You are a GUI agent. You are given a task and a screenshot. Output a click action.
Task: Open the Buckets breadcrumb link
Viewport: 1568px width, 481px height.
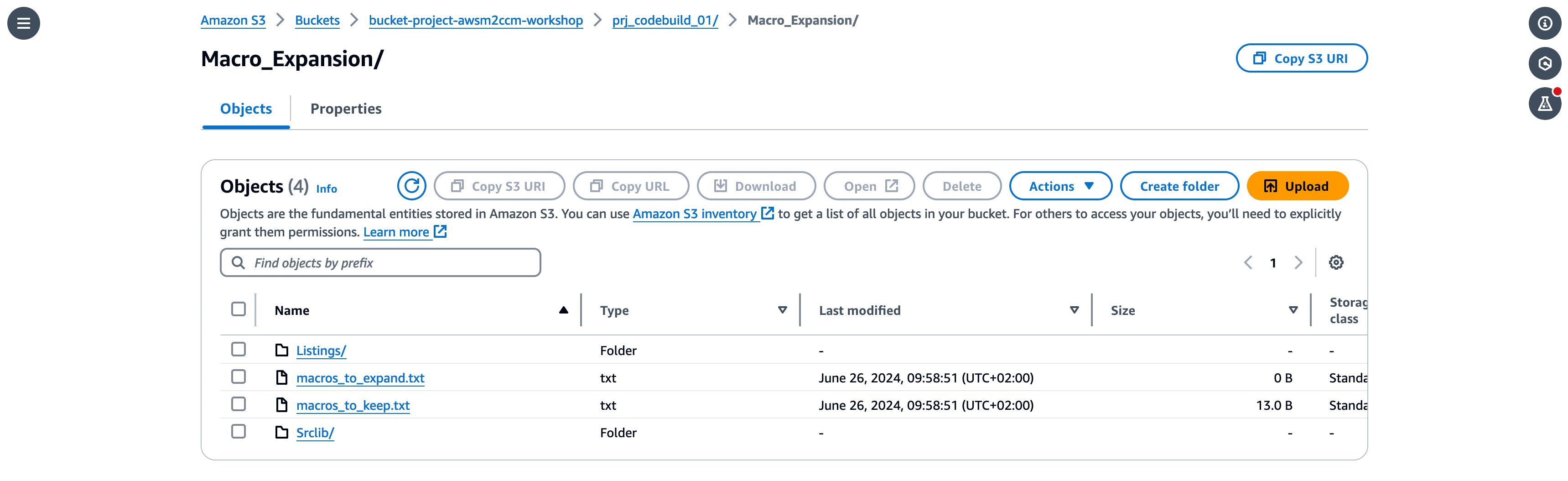[x=317, y=20]
